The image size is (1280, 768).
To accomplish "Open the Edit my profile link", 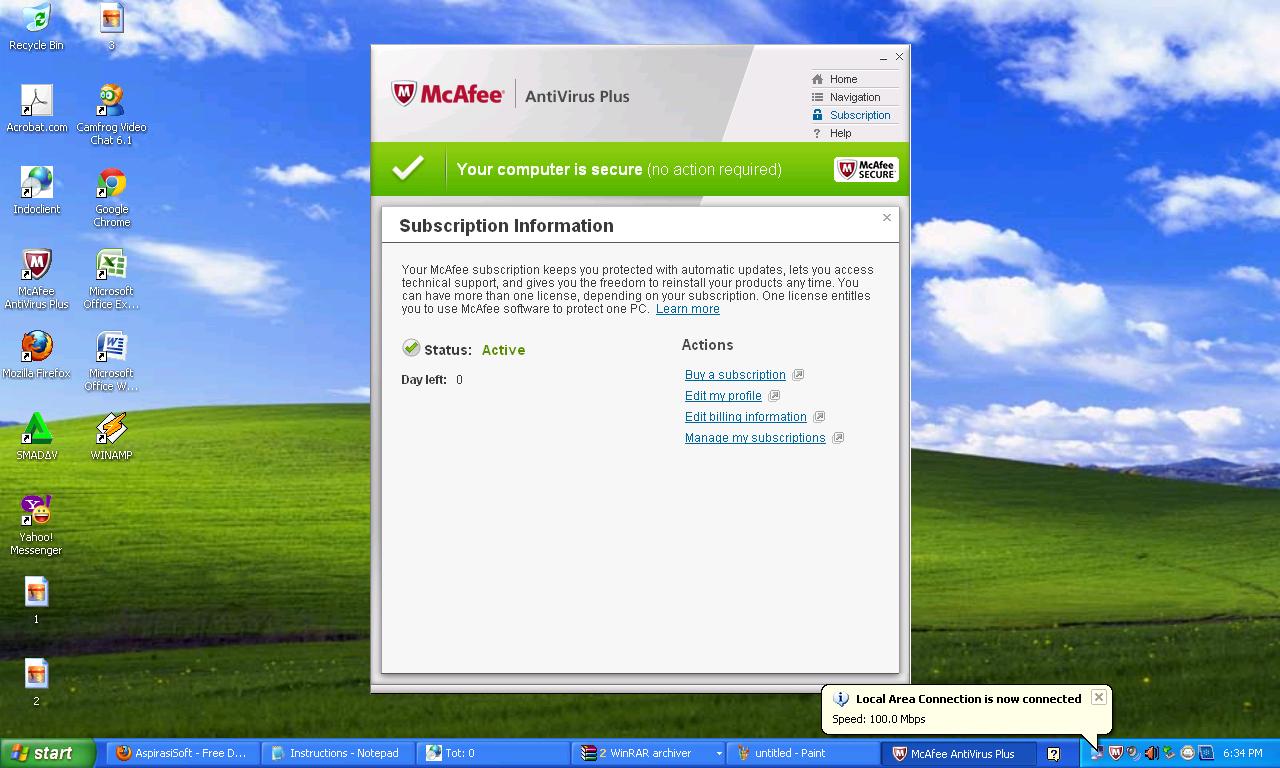I will pos(723,396).
